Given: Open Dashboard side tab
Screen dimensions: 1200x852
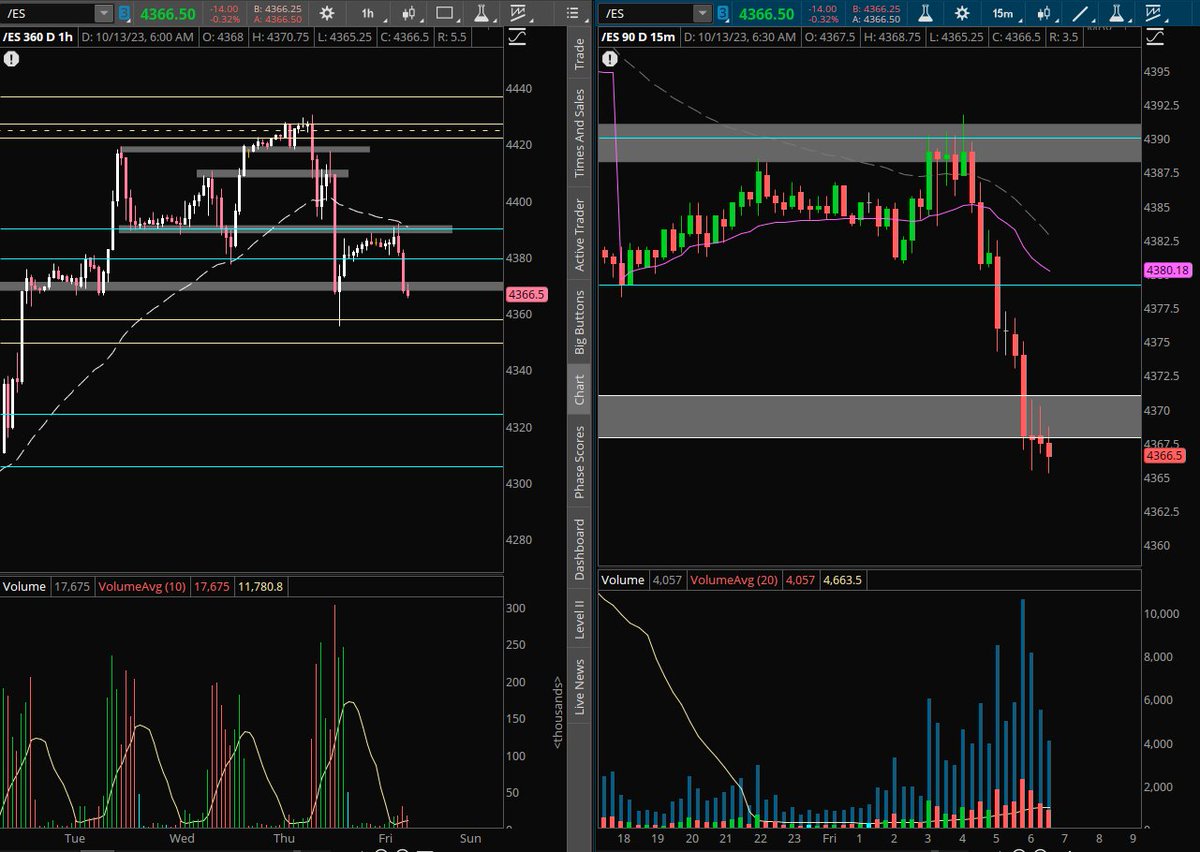Looking at the screenshot, I should coord(579,549).
